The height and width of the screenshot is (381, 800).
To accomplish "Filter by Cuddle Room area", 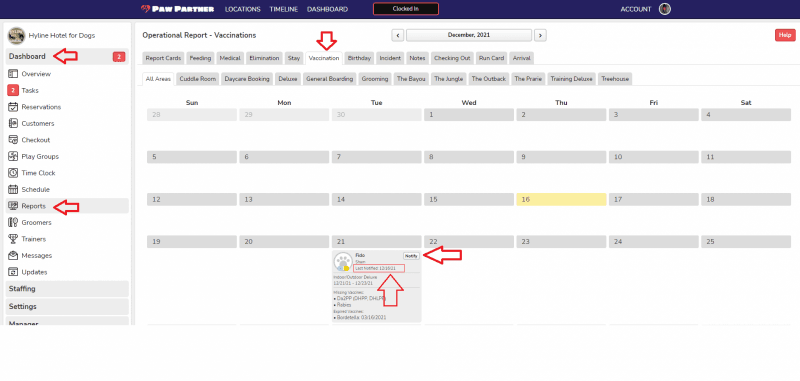I will (x=197, y=79).
